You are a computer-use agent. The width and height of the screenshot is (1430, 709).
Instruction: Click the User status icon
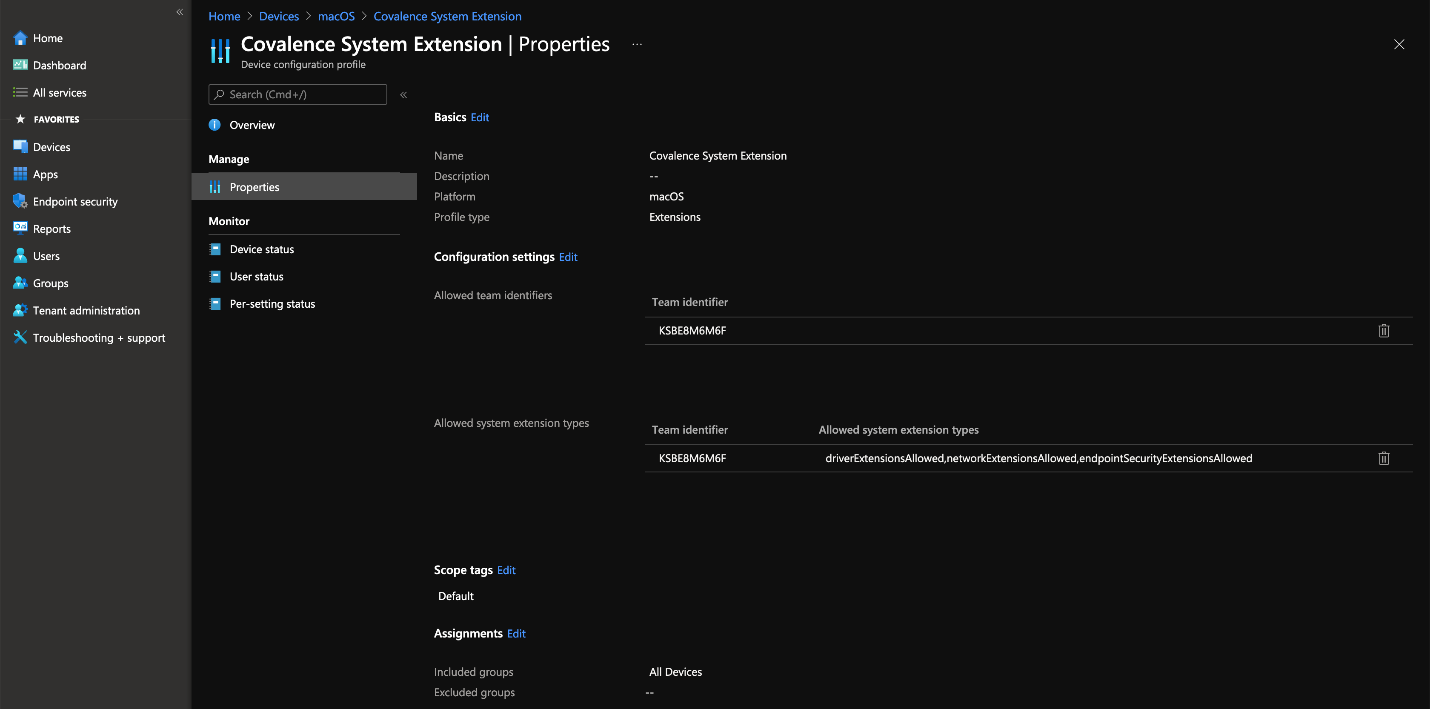pyautogui.click(x=214, y=276)
